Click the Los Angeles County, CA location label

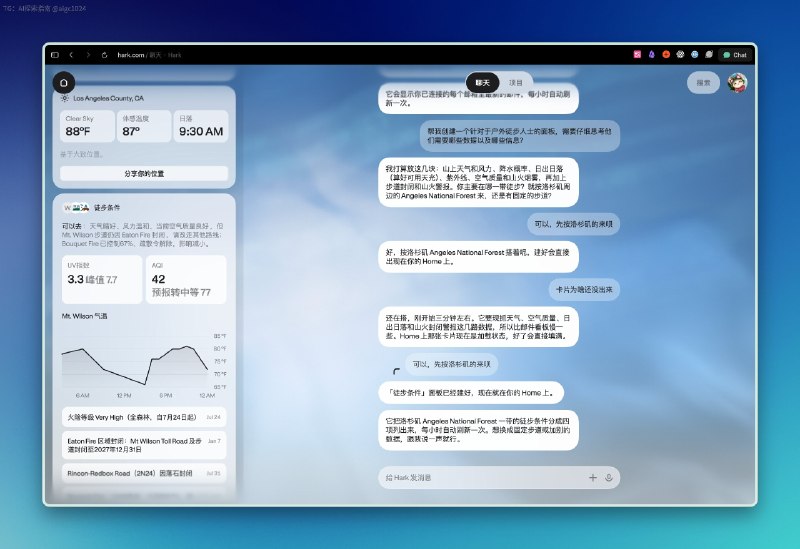tap(108, 98)
